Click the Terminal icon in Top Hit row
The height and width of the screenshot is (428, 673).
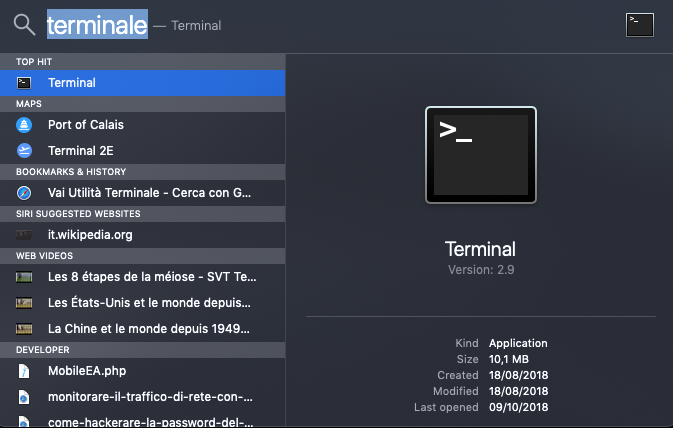click(x=24, y=83)
